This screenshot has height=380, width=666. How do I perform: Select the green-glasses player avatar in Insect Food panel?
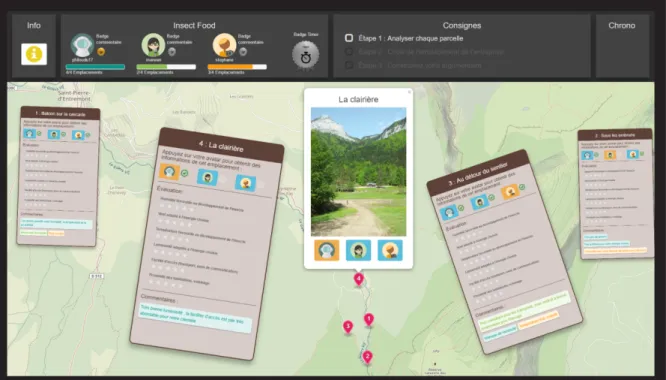[153, 45]
